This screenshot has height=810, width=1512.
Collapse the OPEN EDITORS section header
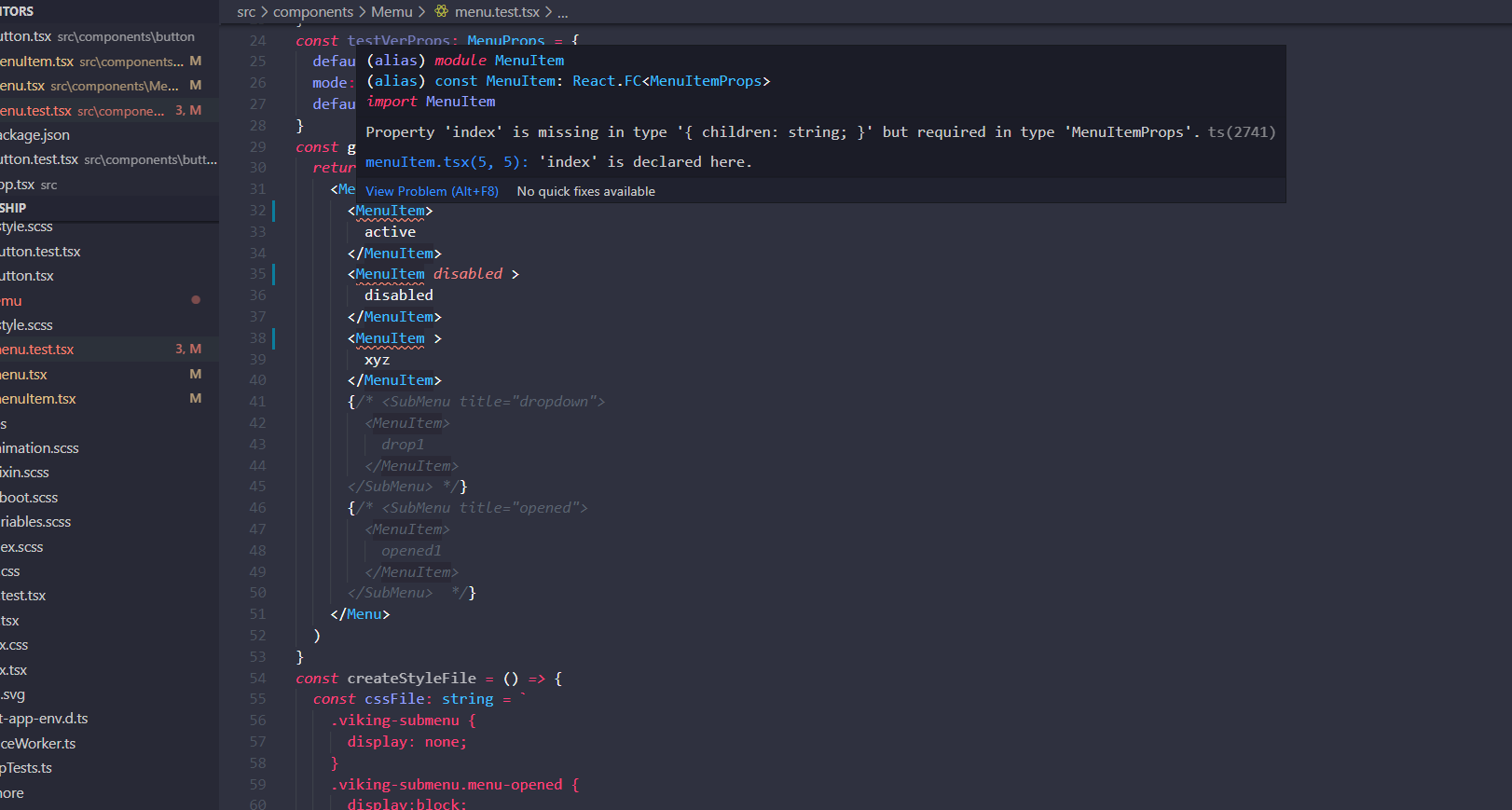pyautogui.click(x=109, y=11)
